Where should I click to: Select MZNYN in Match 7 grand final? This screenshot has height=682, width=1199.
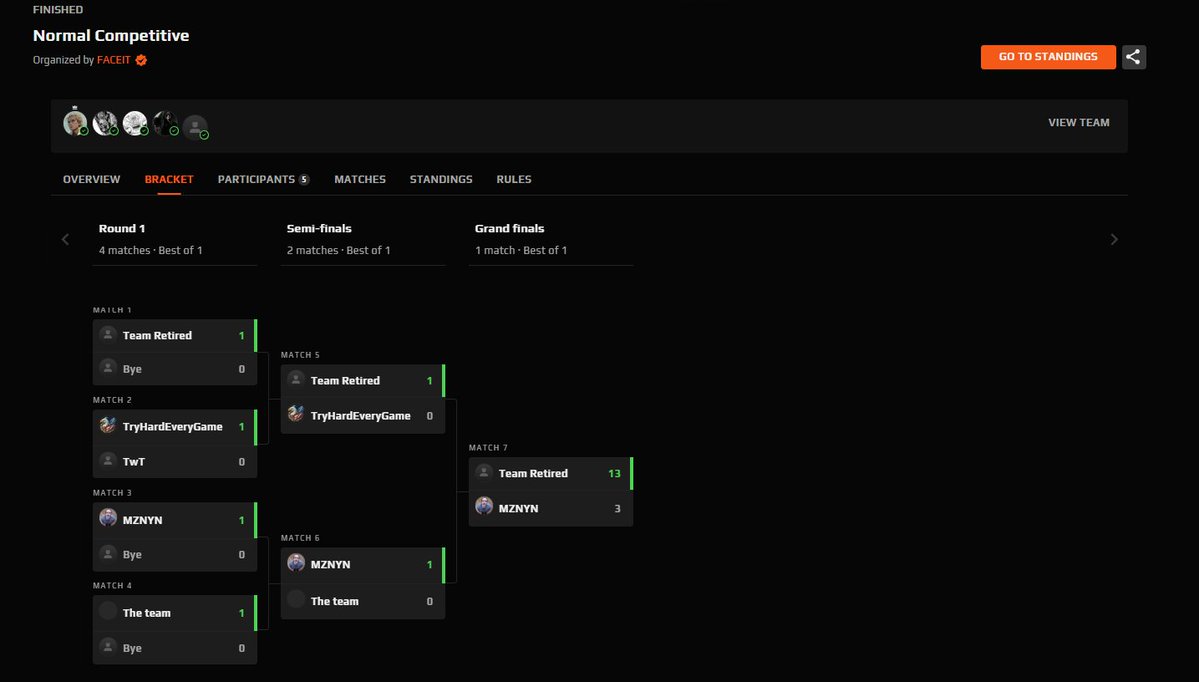click(551, 508)
